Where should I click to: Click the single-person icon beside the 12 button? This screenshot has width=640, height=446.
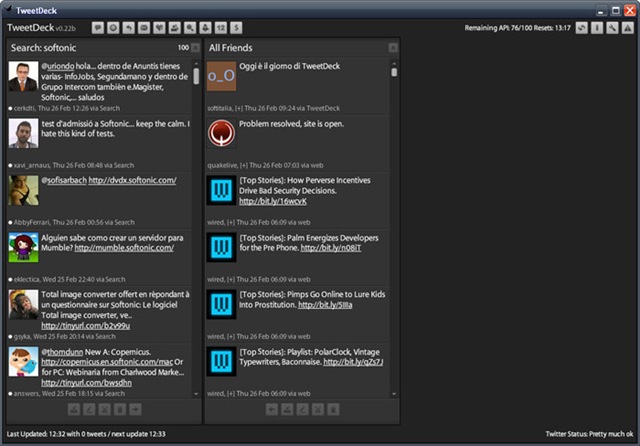coord(205,28)
